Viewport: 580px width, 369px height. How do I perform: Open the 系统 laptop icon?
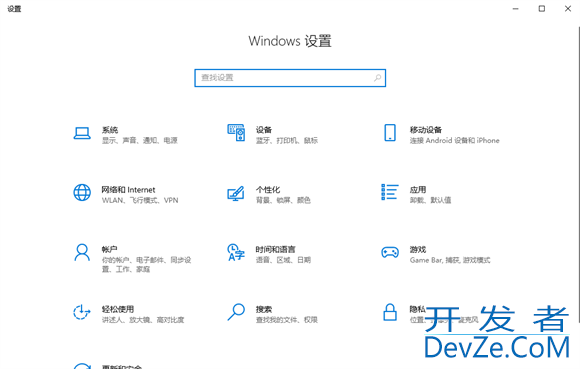tap(82, 133)
